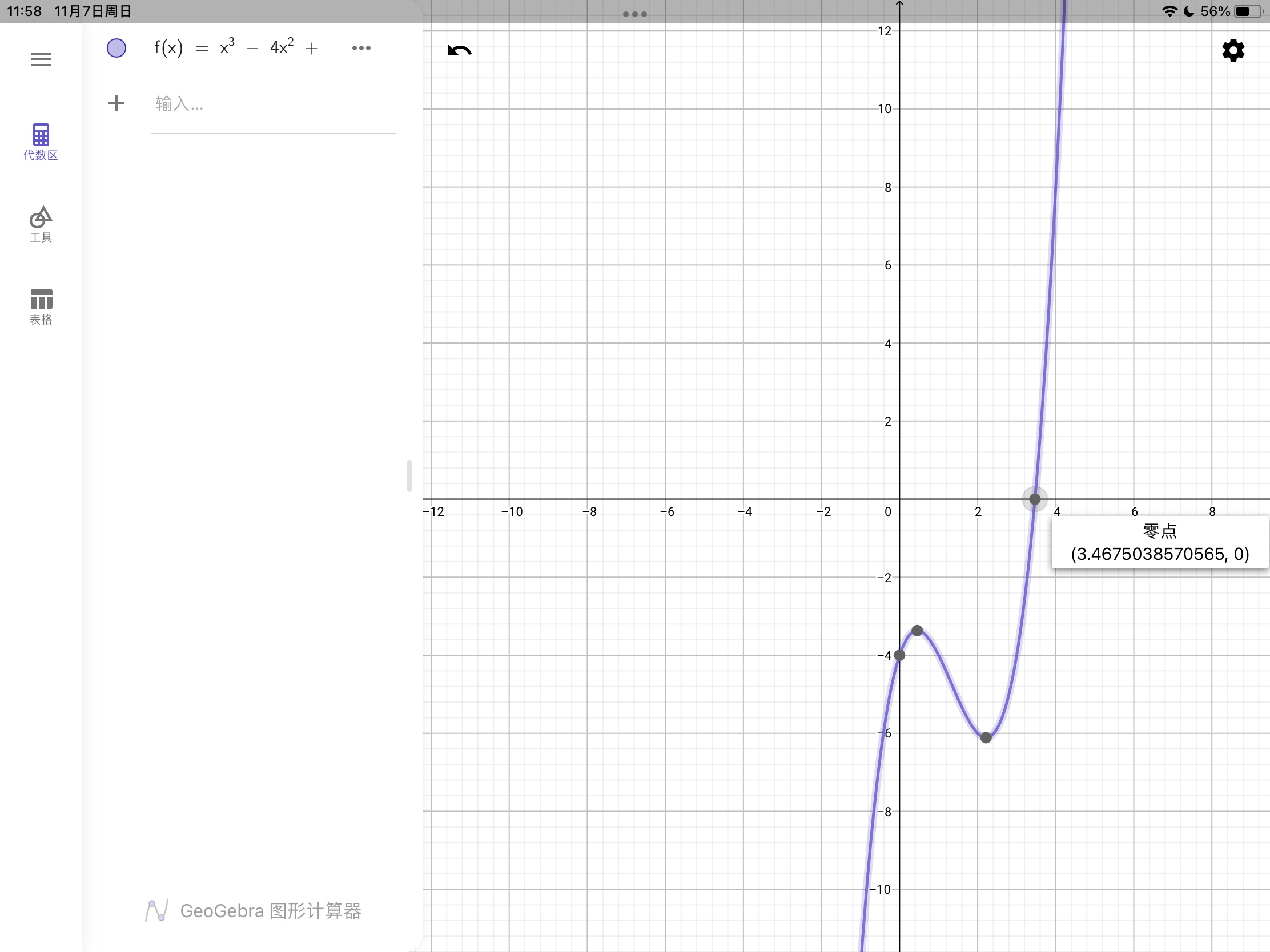
Task: Select the zero point on the x-axis
Action: (1035, 499)
